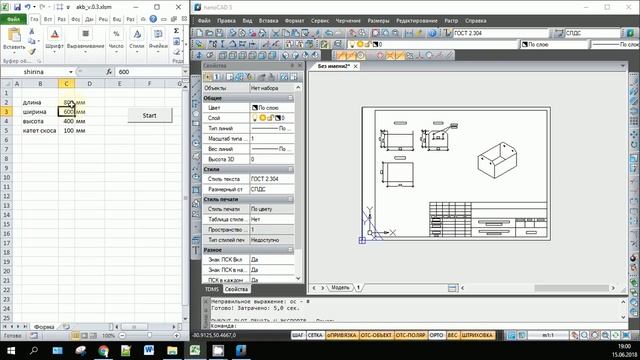Open Chrome from Windows taskbar
640x360 pixels.
[103, 351]
